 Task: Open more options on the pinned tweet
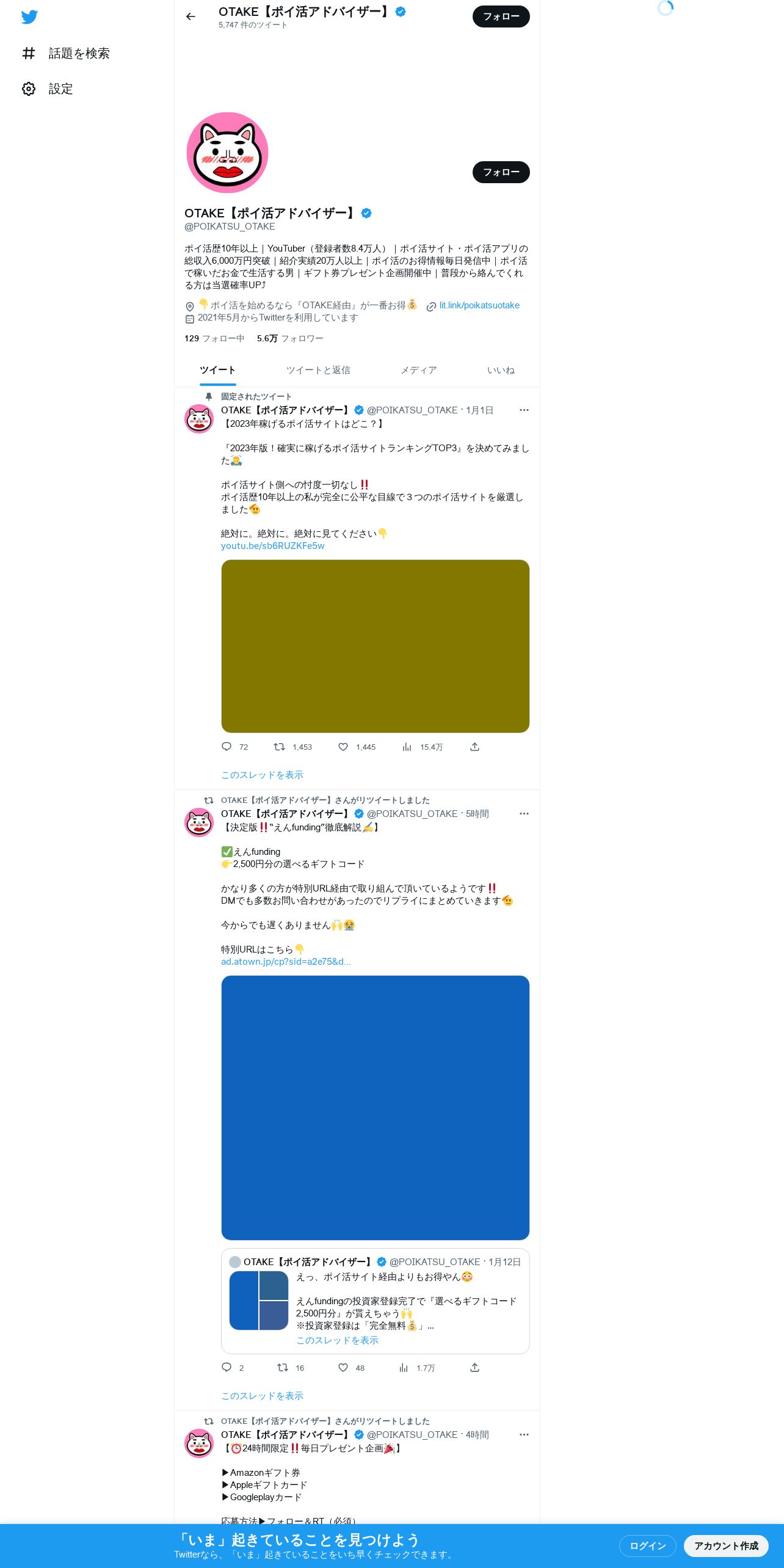pos(524,410)
